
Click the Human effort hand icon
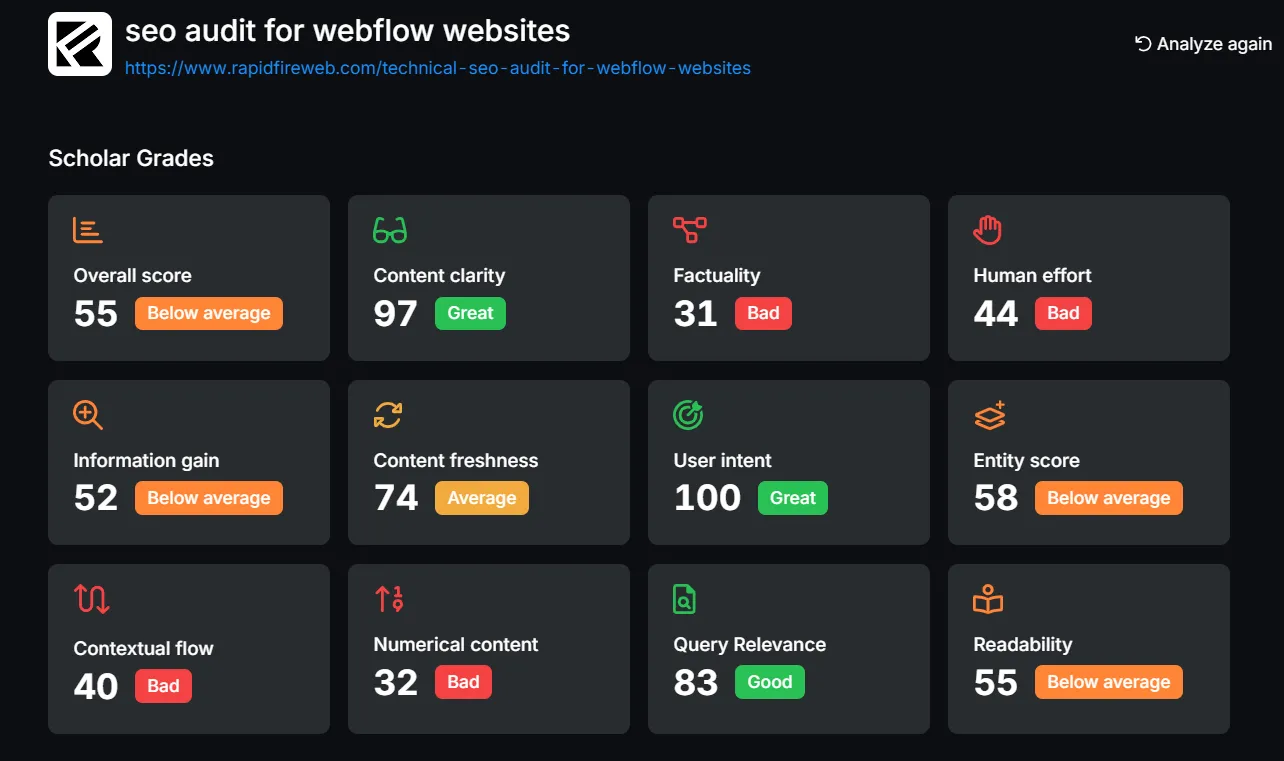[x=987, y=229]
